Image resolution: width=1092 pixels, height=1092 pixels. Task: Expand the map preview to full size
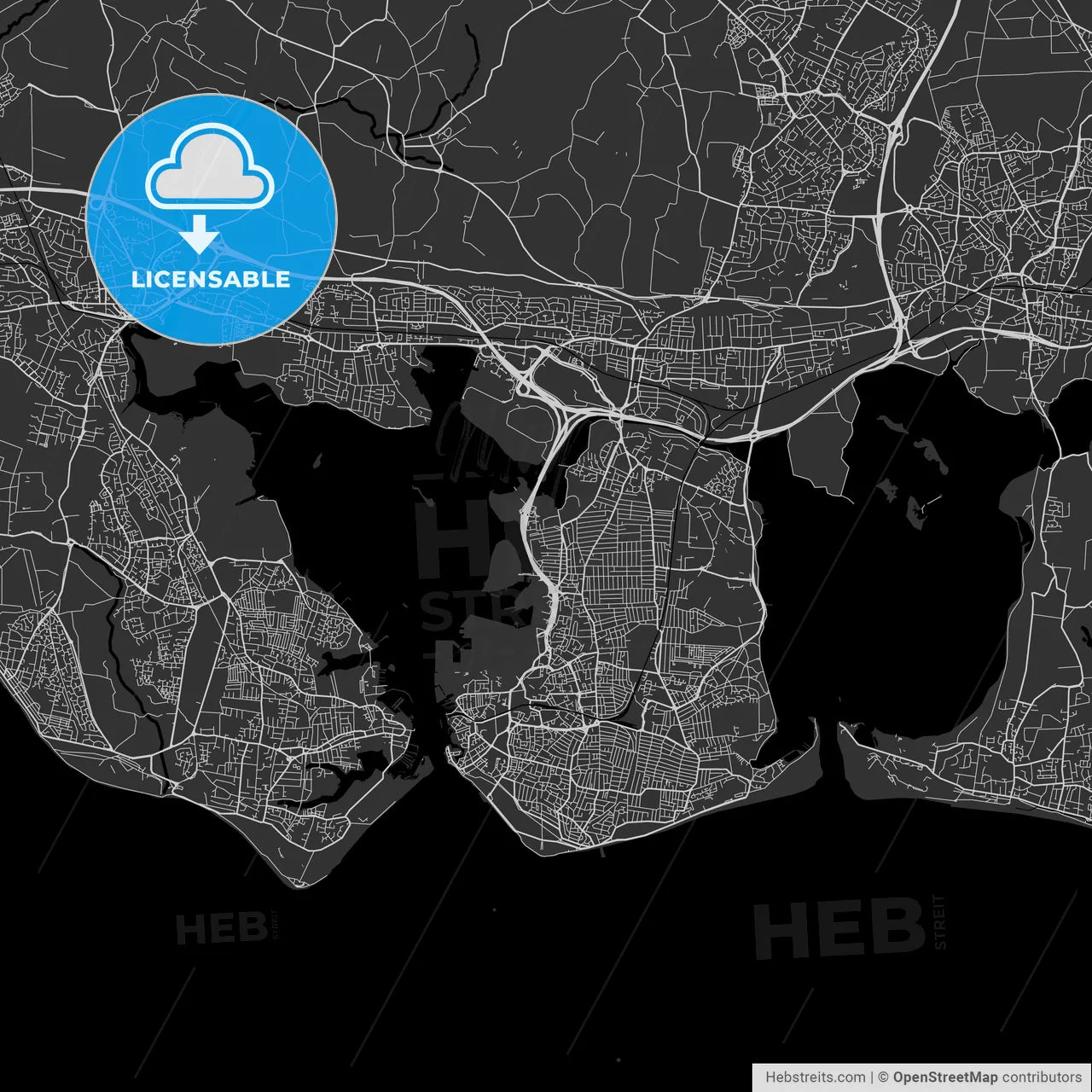coord(546,546)
